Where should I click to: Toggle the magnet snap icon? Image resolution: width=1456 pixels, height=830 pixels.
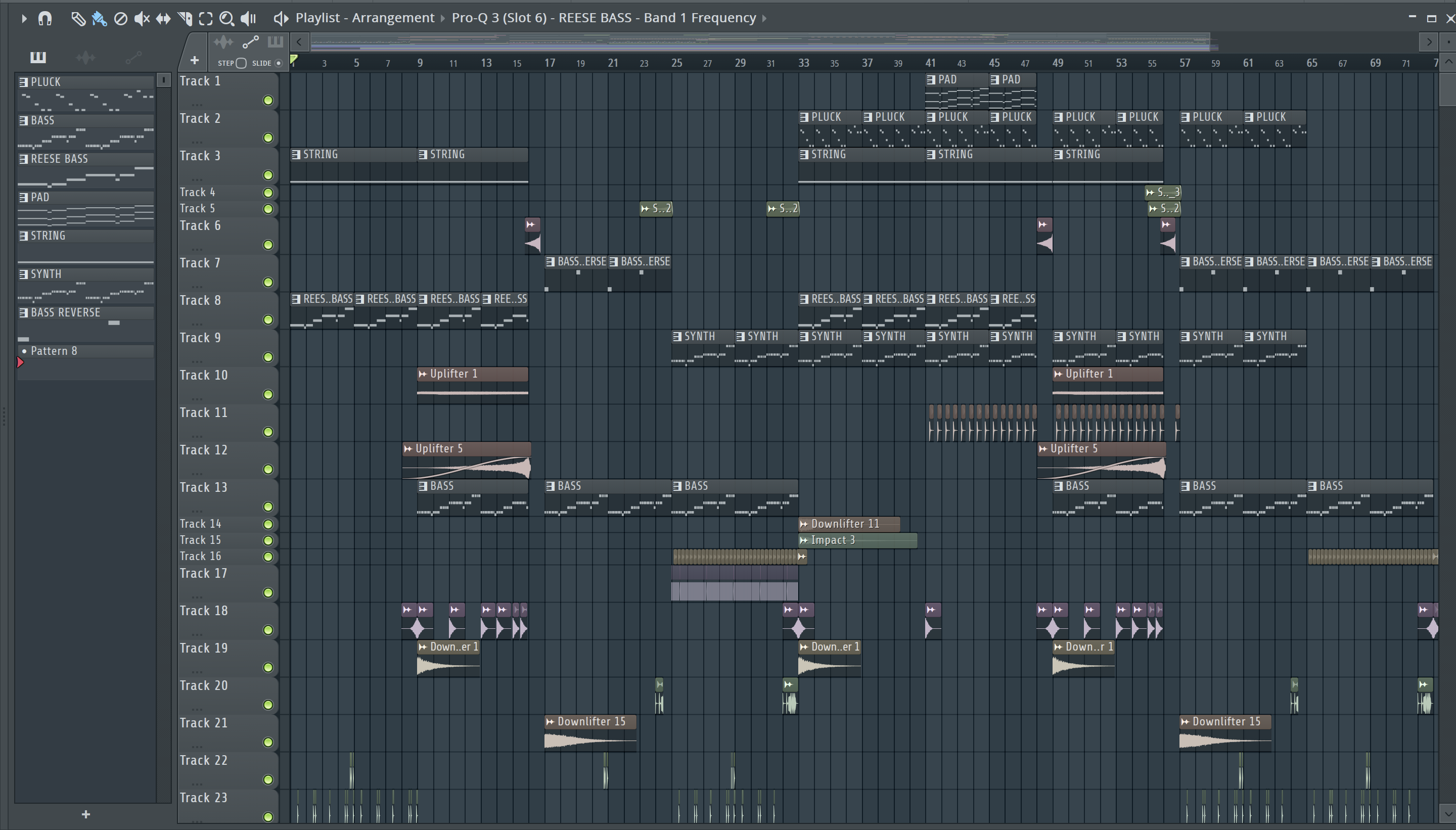click(45, 18)
